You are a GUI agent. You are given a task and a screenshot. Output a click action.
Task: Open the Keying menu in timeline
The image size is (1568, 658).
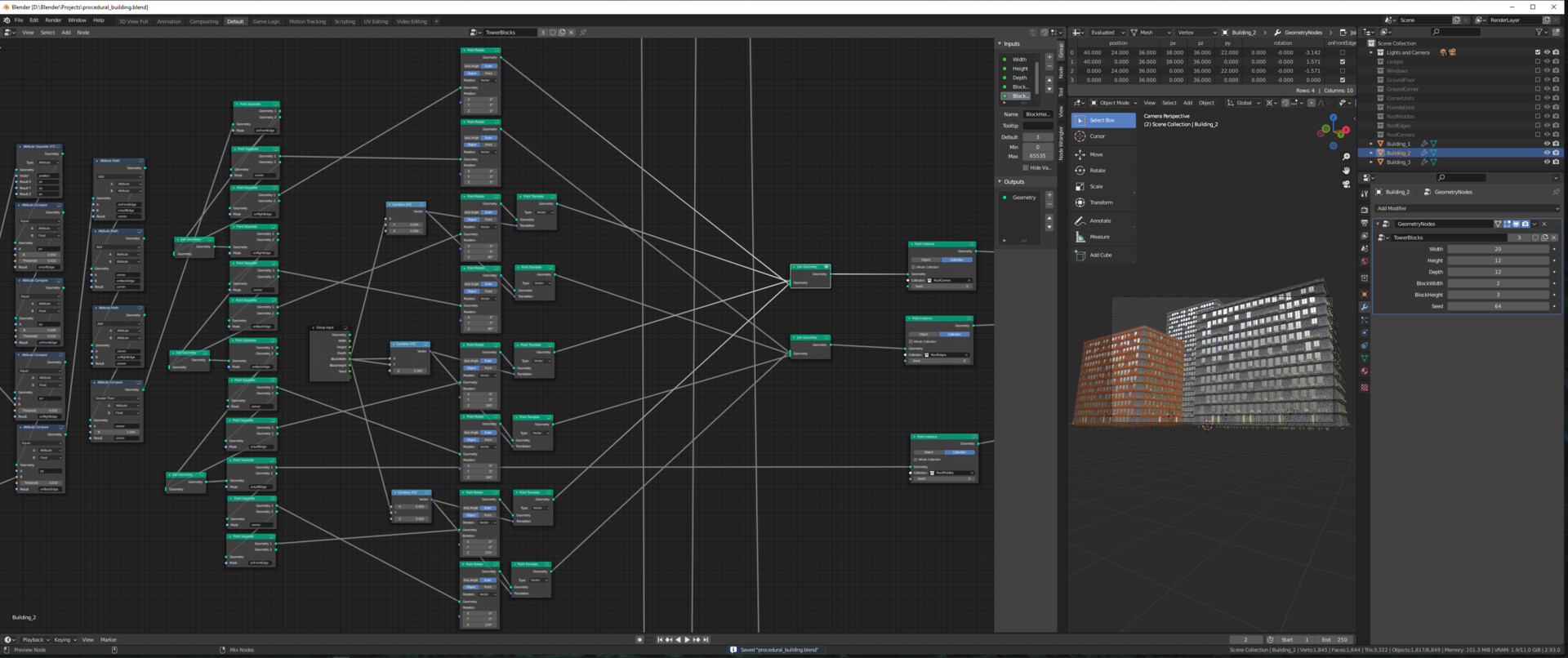[x=64, y=640]
